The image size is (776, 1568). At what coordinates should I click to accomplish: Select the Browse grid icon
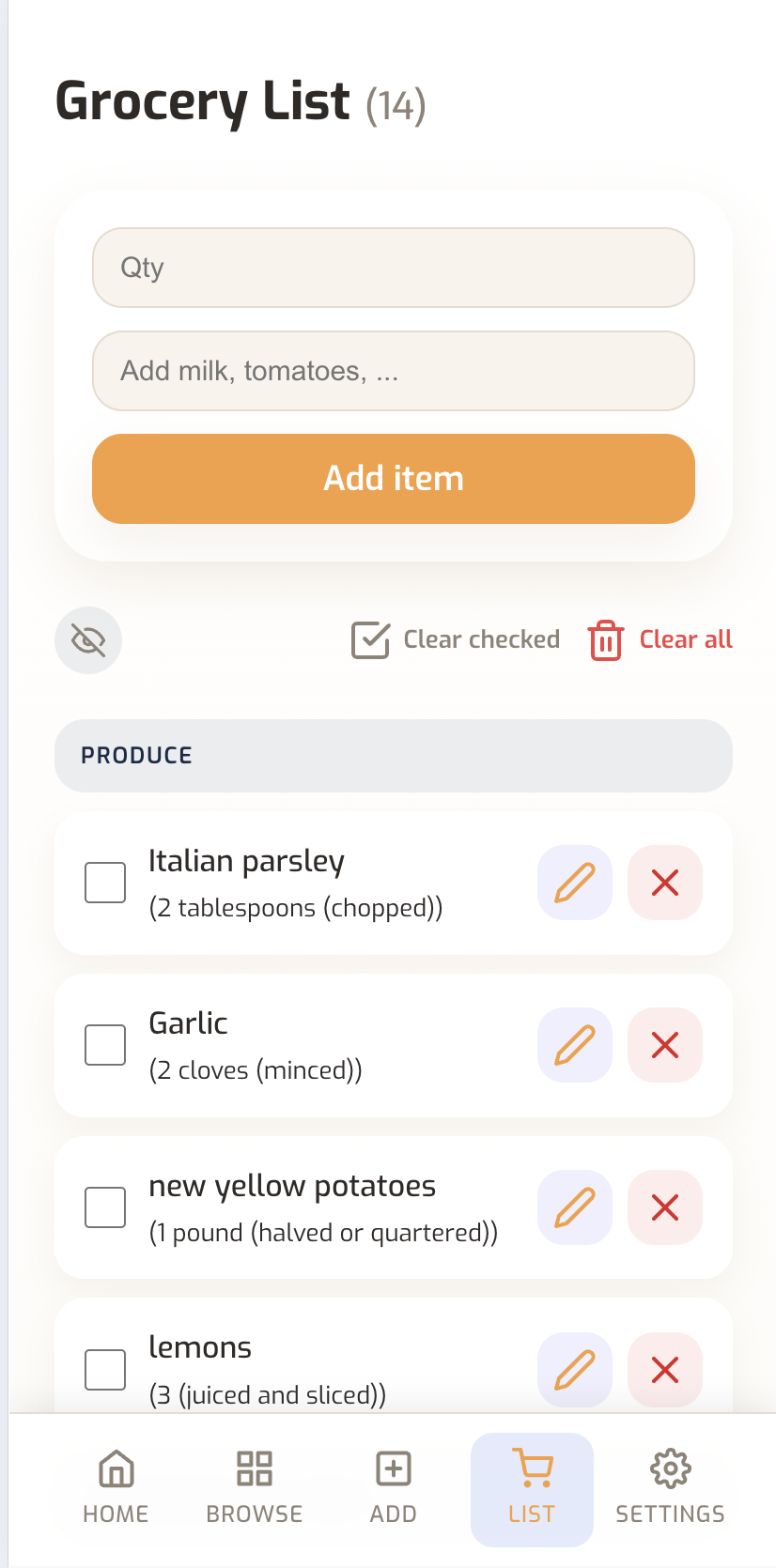pos(254,1467)
